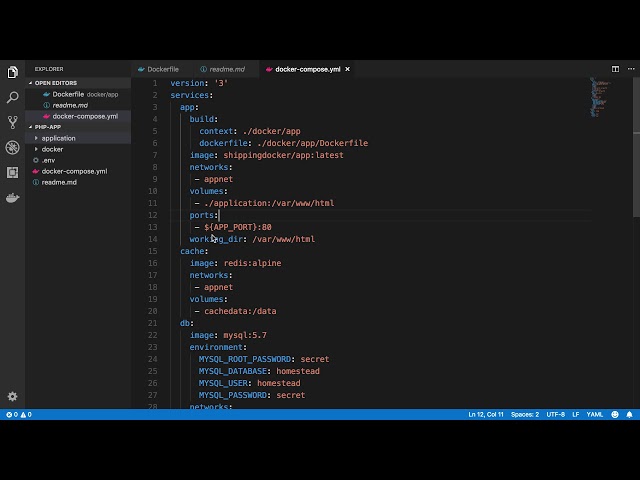Close the docker-compose.yml tab

(347, 69)
